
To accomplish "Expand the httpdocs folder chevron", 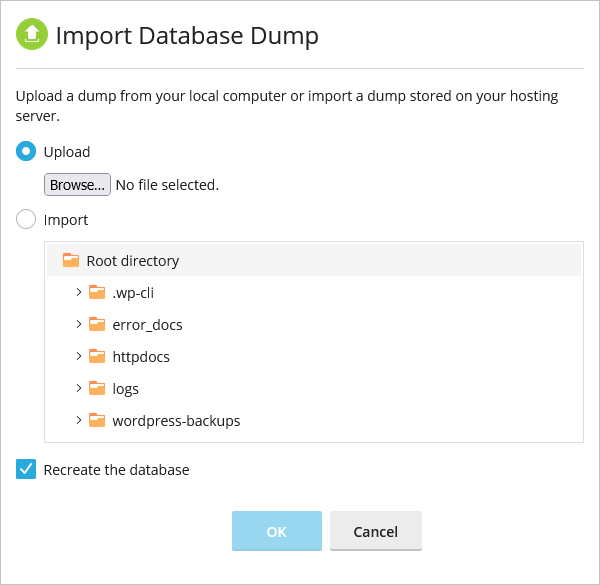I will pos(79,356).
